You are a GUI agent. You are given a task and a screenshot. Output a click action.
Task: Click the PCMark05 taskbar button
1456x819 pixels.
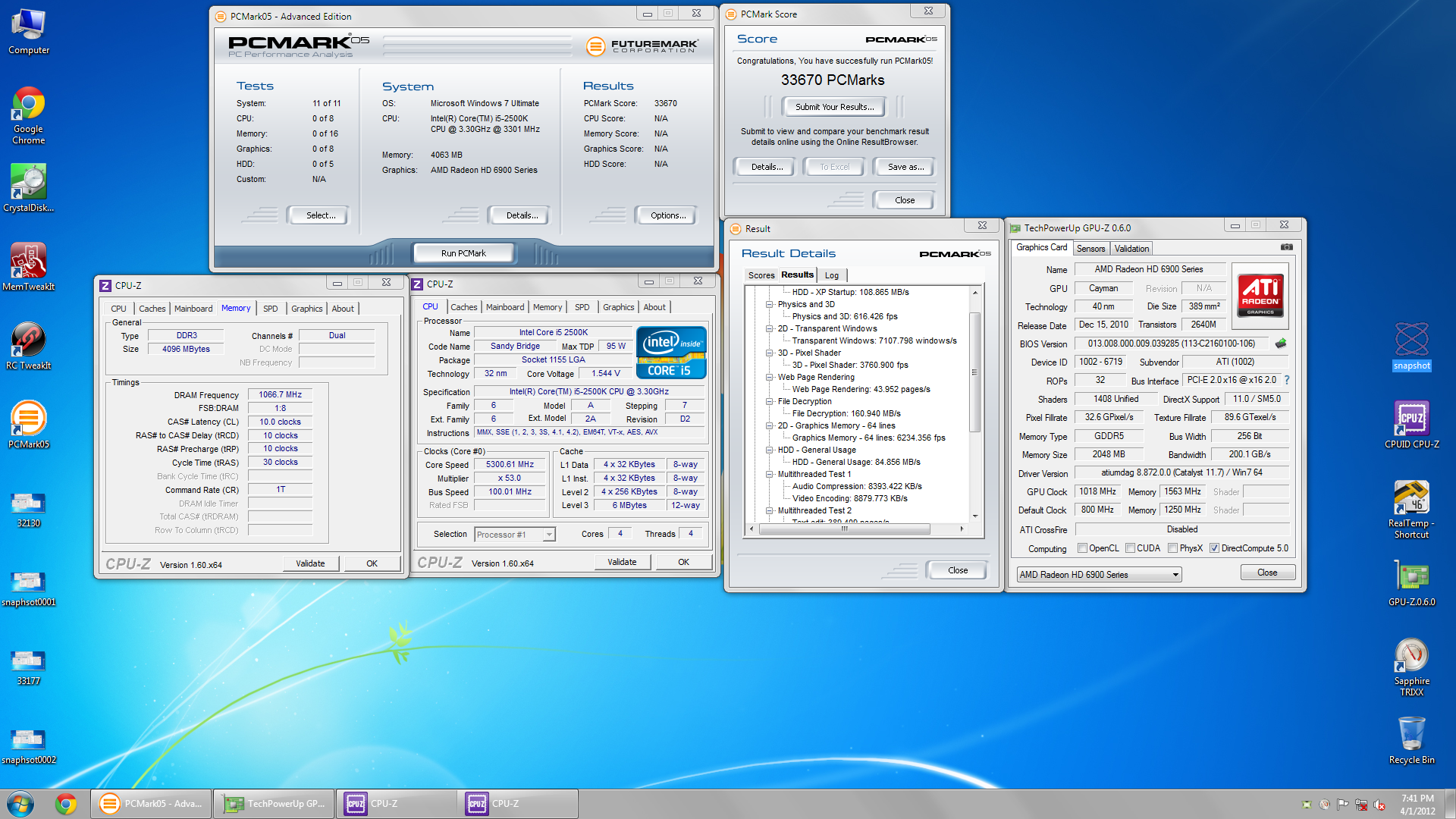[x=151, y=804]
